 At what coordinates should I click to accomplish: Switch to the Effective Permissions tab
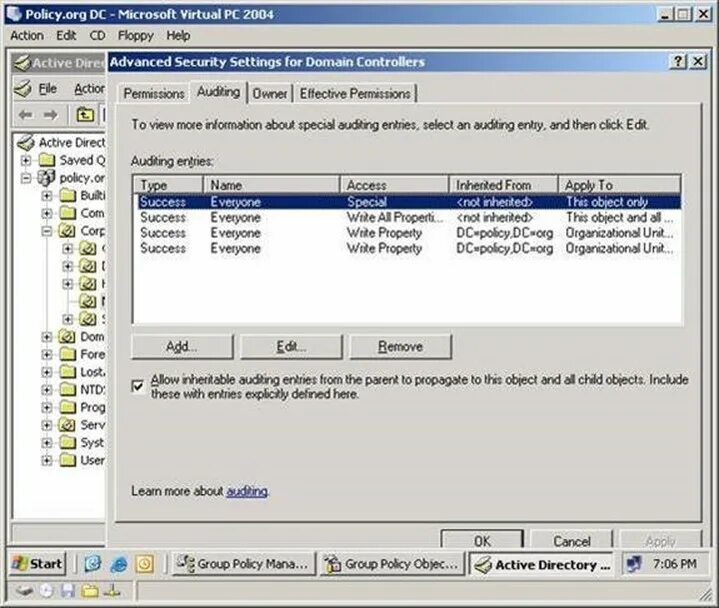pos(355,94)
